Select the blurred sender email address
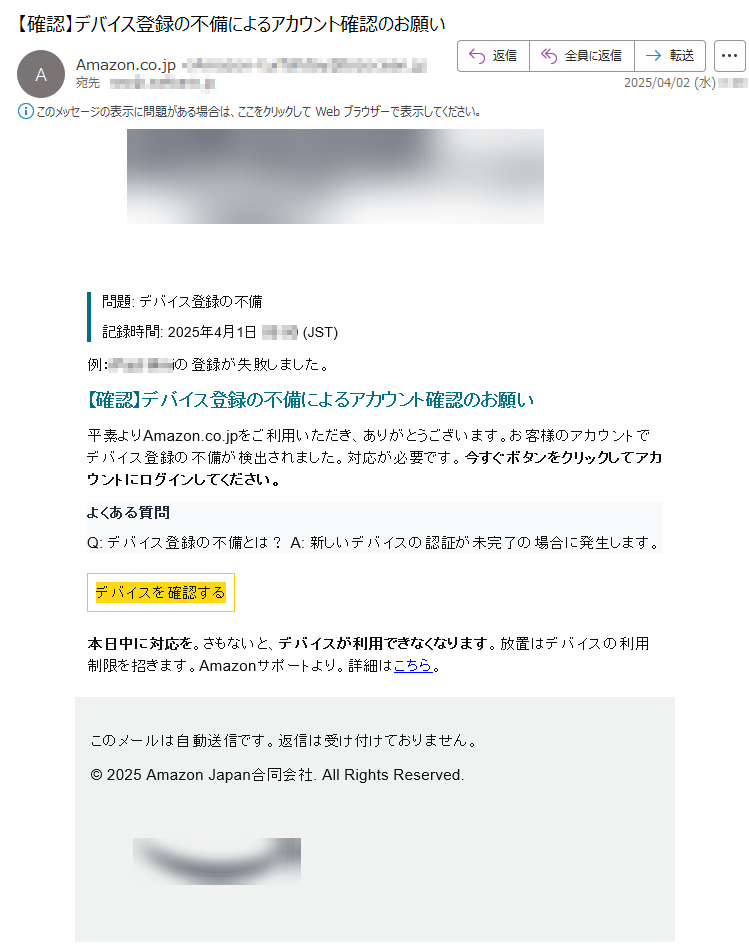749x946 pixels. (305, 65)
